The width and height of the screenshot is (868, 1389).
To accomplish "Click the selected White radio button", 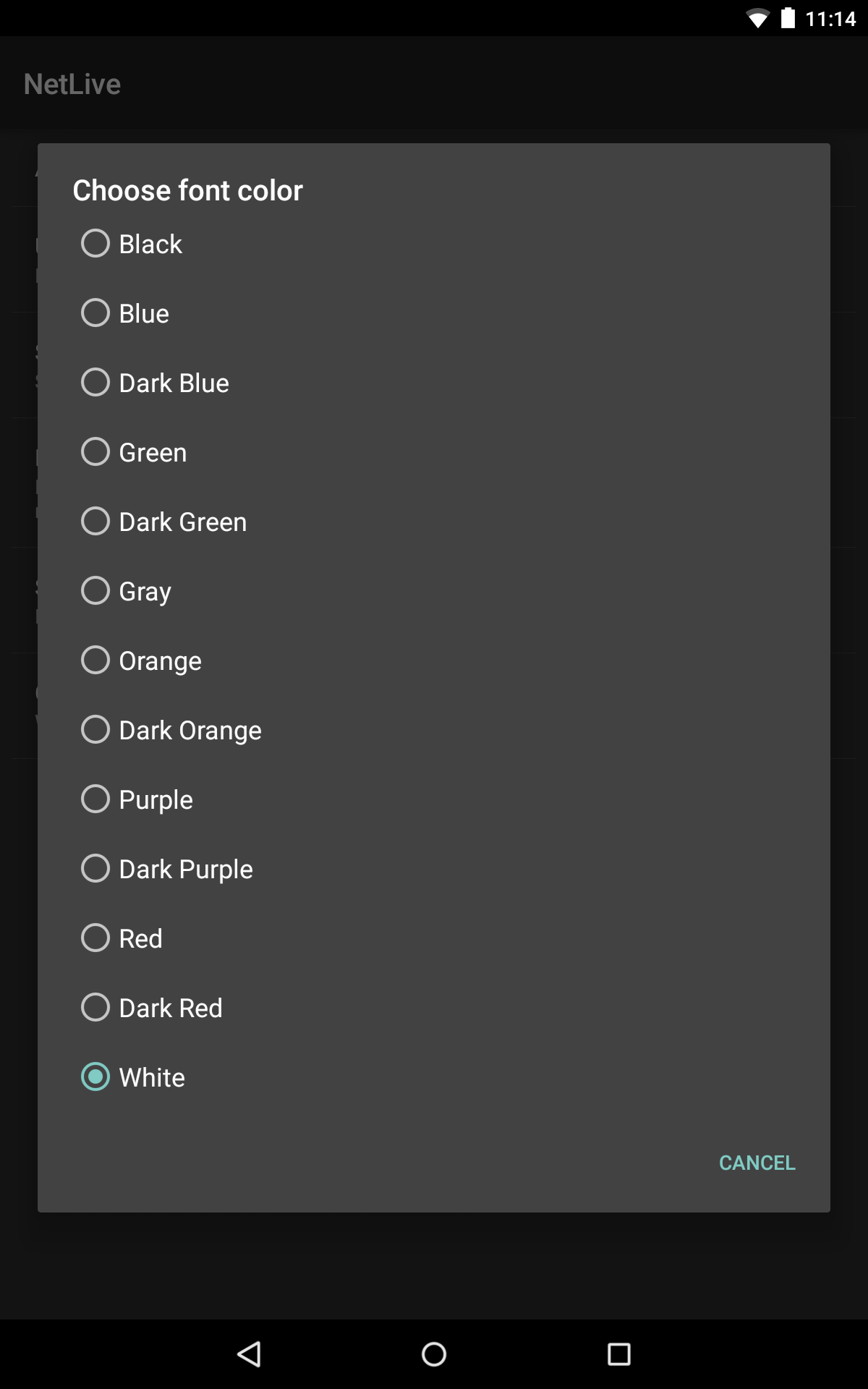I will [x=95, y=1077].
